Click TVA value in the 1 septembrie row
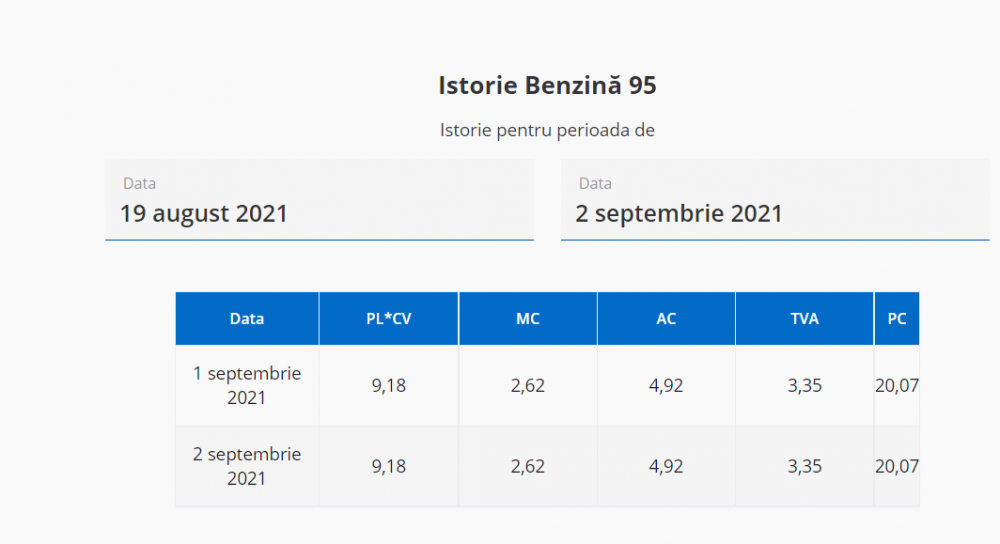1000x544 pixels. (x=804, y=385)
